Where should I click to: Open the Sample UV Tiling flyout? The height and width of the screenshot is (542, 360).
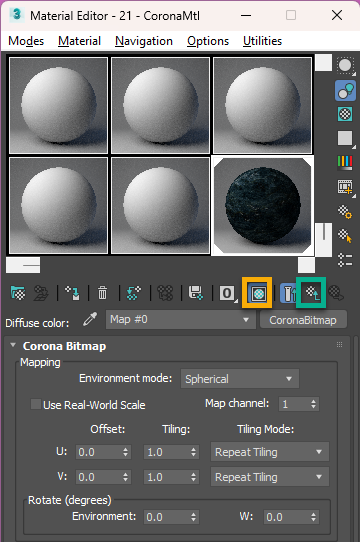click(345, 139)
